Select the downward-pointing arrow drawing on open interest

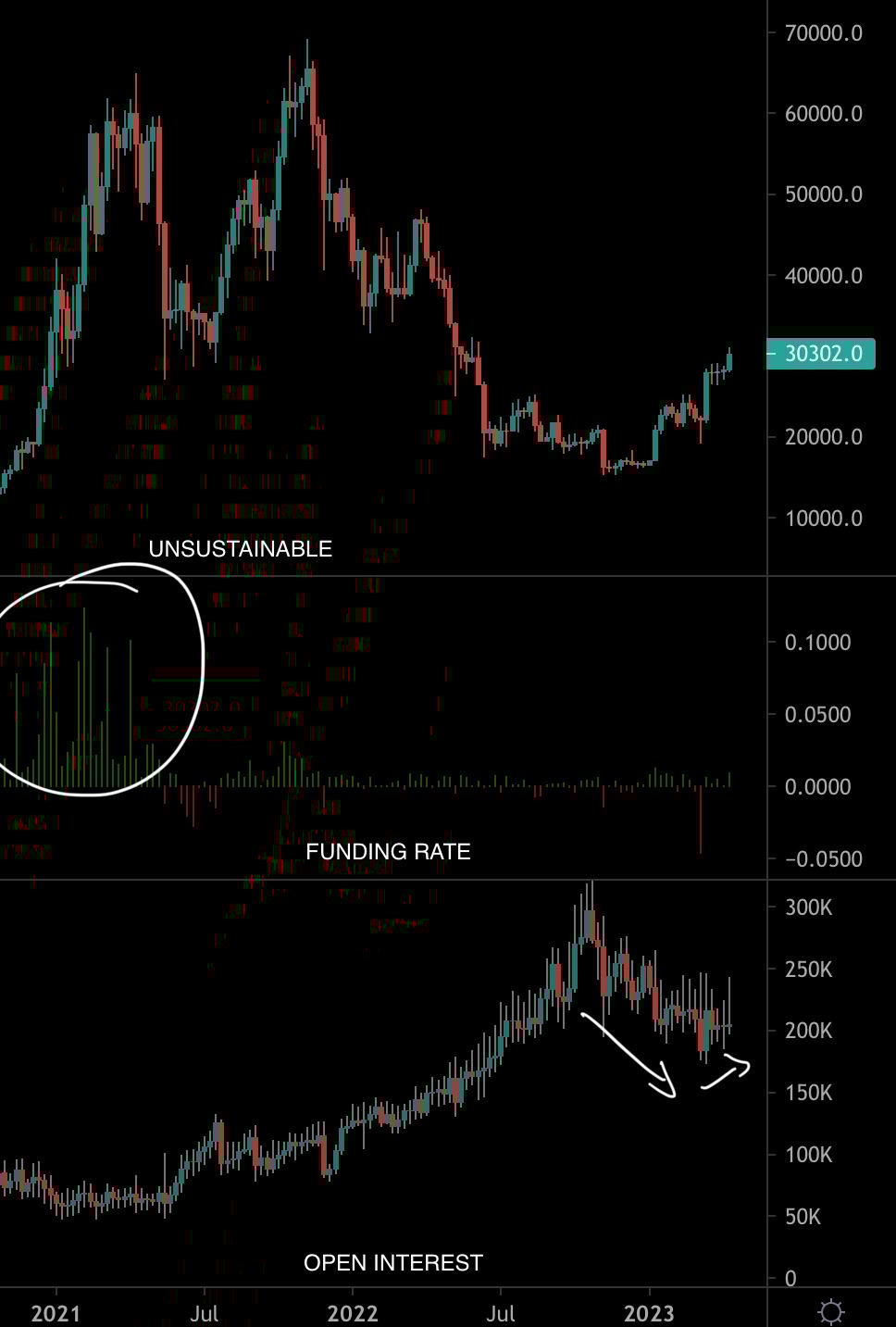629,1056
